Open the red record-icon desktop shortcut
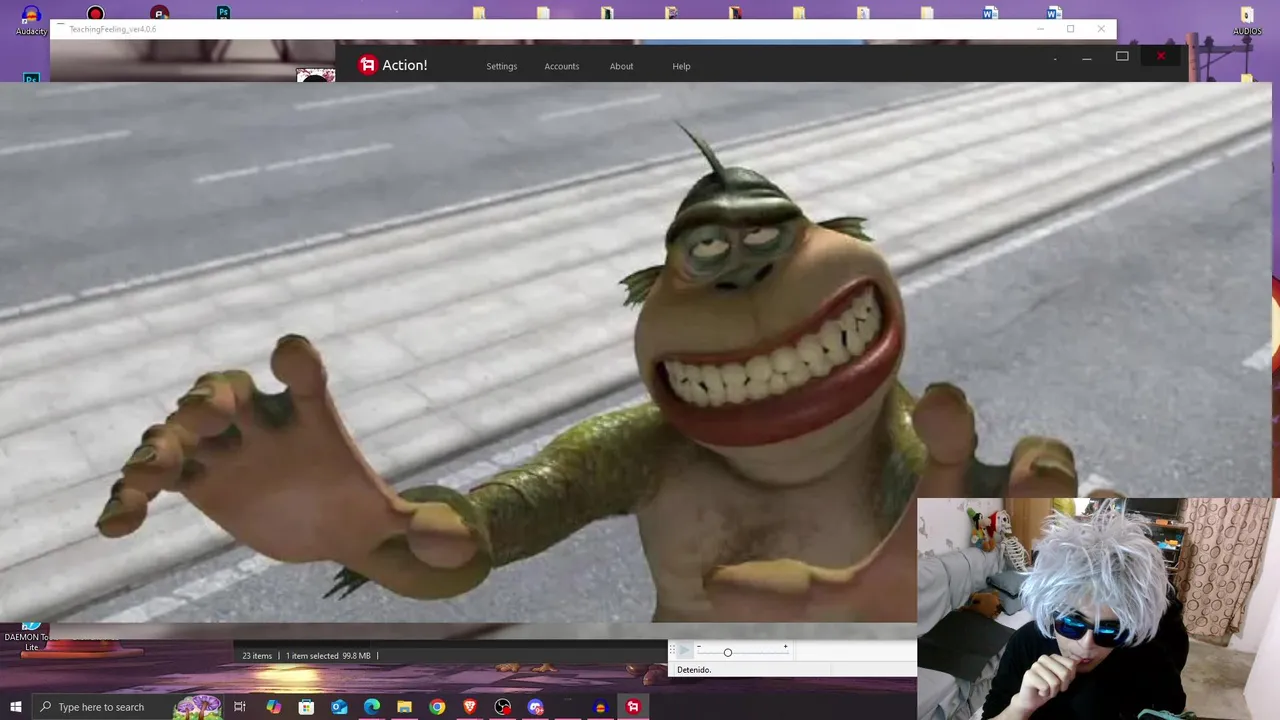The image size is (1280, 720). (x=95, y=14)
